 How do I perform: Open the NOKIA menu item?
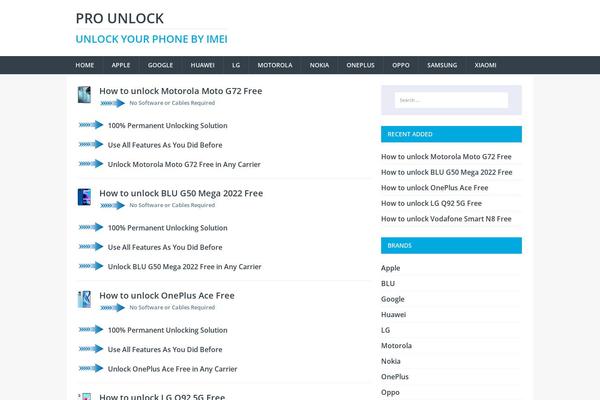(x=320, y=65)
